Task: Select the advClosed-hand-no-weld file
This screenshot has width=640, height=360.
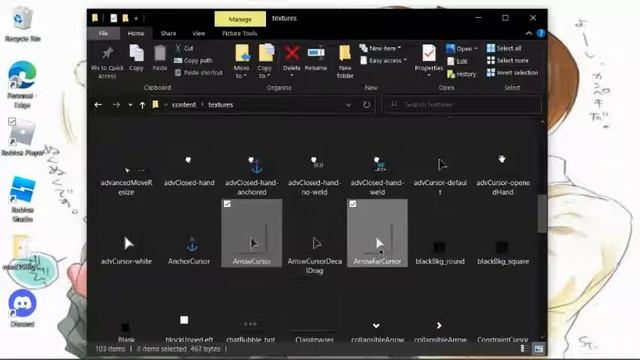Action: click(314, 176)
